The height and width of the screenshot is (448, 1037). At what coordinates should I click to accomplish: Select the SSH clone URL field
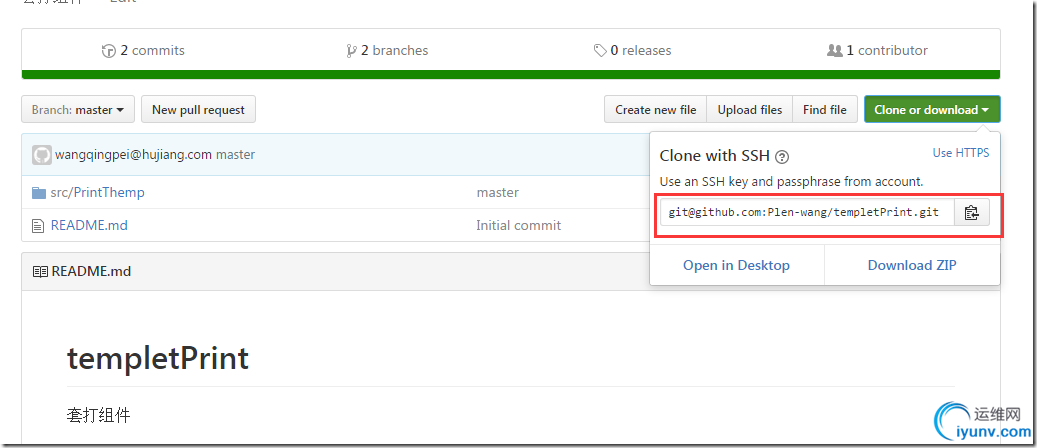pyautogui.click(x=807, y=212)
